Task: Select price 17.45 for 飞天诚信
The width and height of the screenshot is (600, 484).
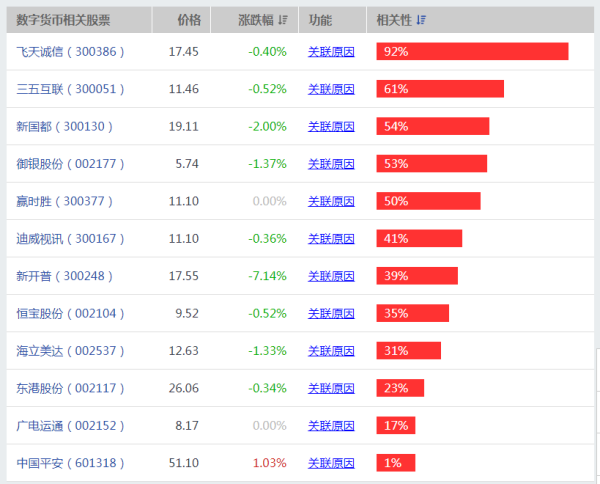Action: (184, 52)
